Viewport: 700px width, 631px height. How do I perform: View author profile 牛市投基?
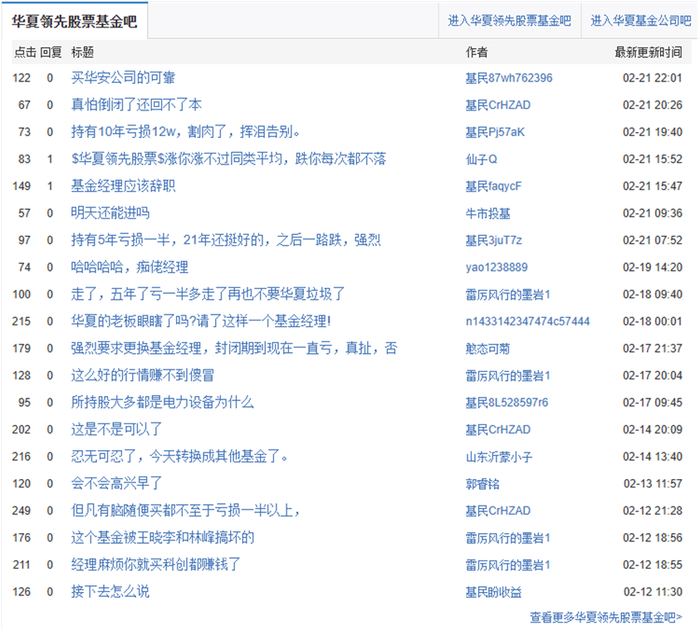coord(488,213)
